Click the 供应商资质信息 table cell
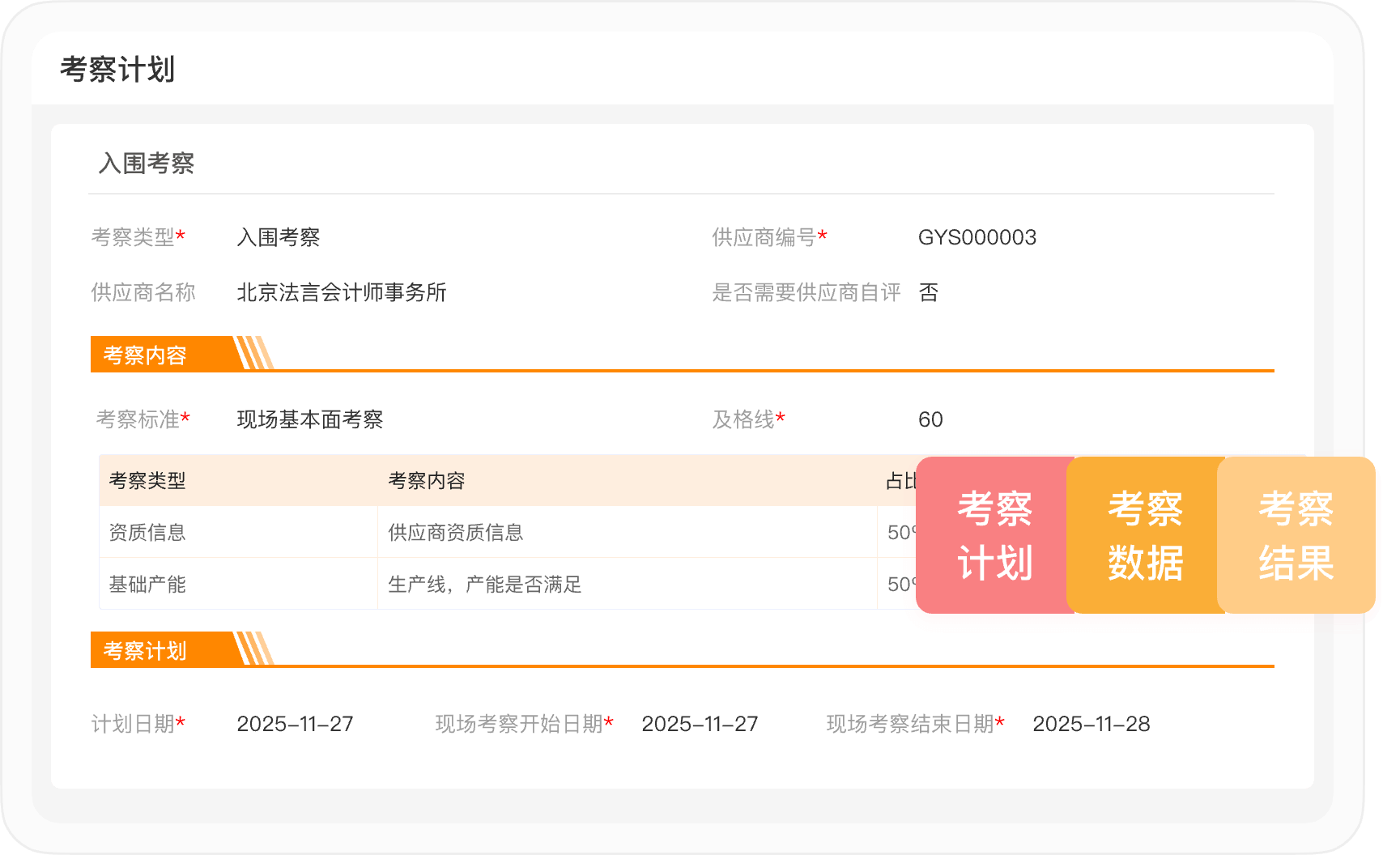This screenshot has height=855, width=1400. click(x=455, y=533)
